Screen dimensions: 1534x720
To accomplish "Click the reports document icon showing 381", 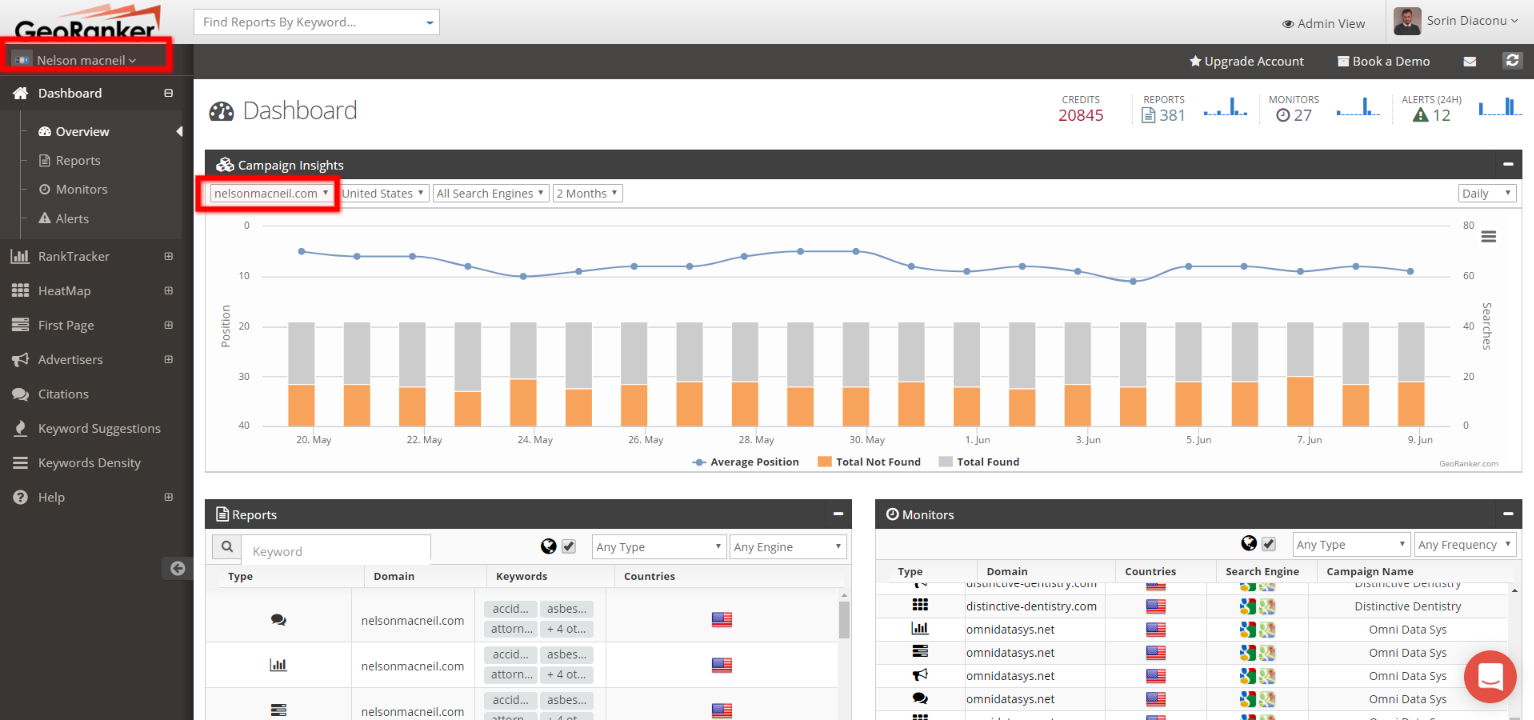I will click(1148, 115).
